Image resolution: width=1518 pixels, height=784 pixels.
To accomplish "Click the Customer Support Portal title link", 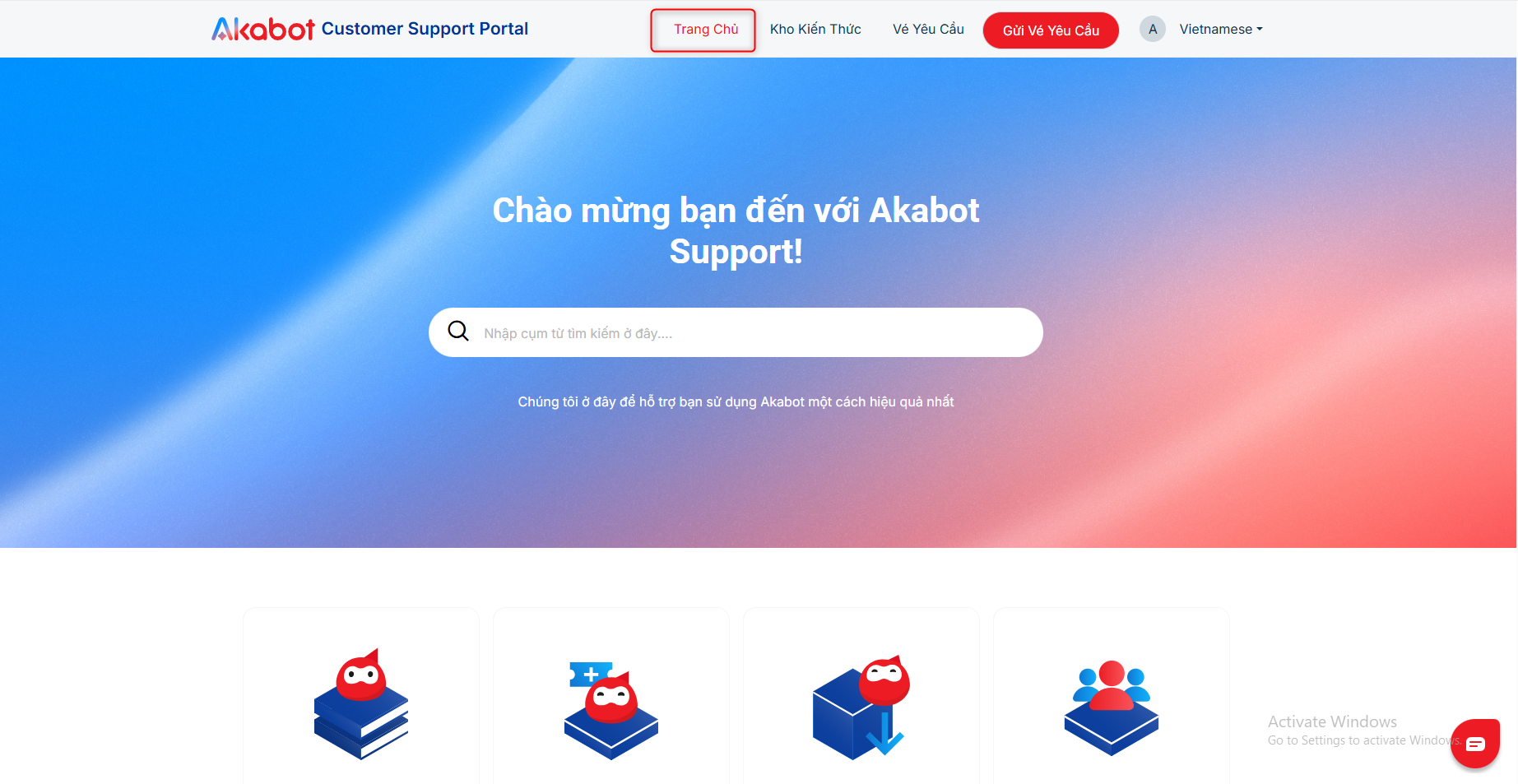I will click(x=425, y=29).
